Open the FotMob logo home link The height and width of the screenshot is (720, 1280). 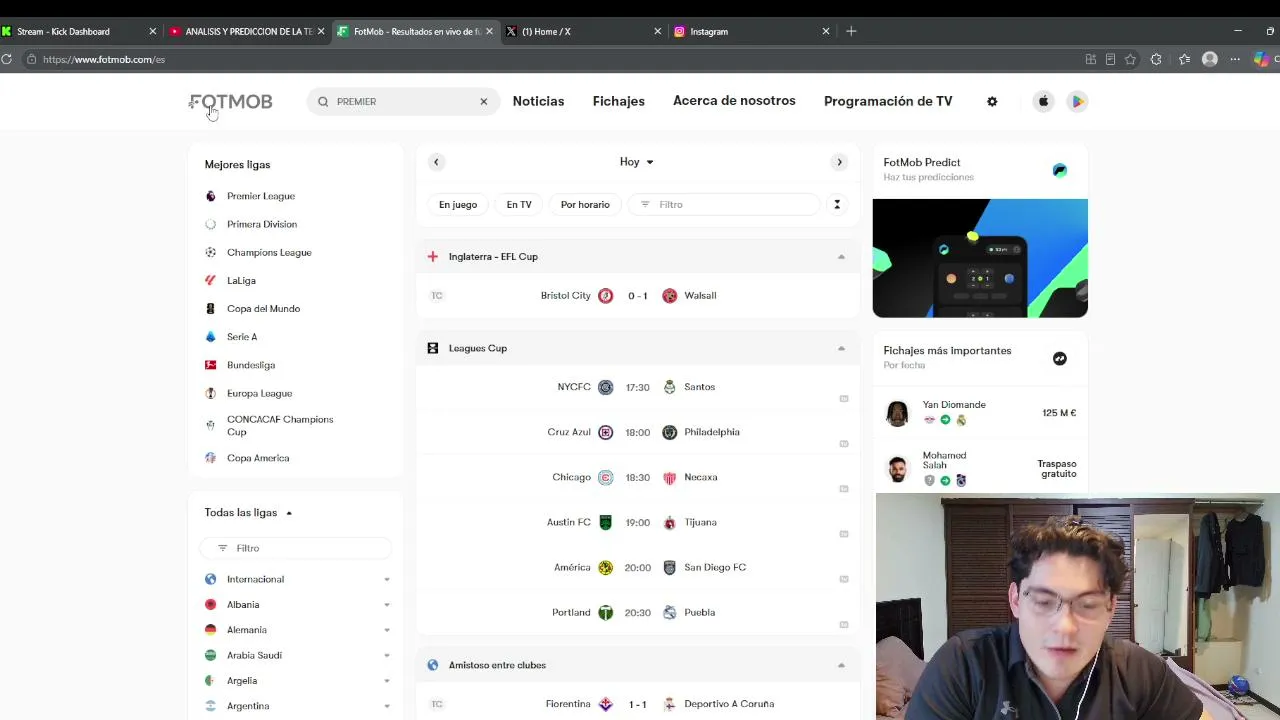pos(231,102)
